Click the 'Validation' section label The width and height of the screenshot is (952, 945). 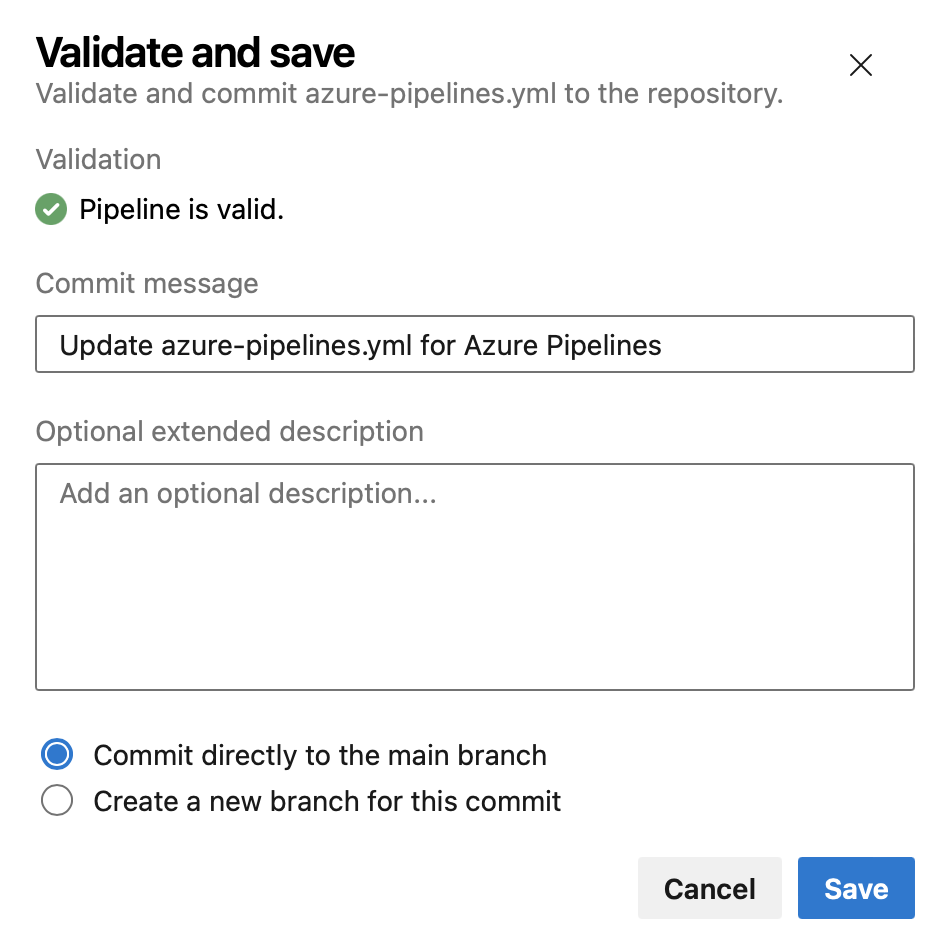click(98, 160)
